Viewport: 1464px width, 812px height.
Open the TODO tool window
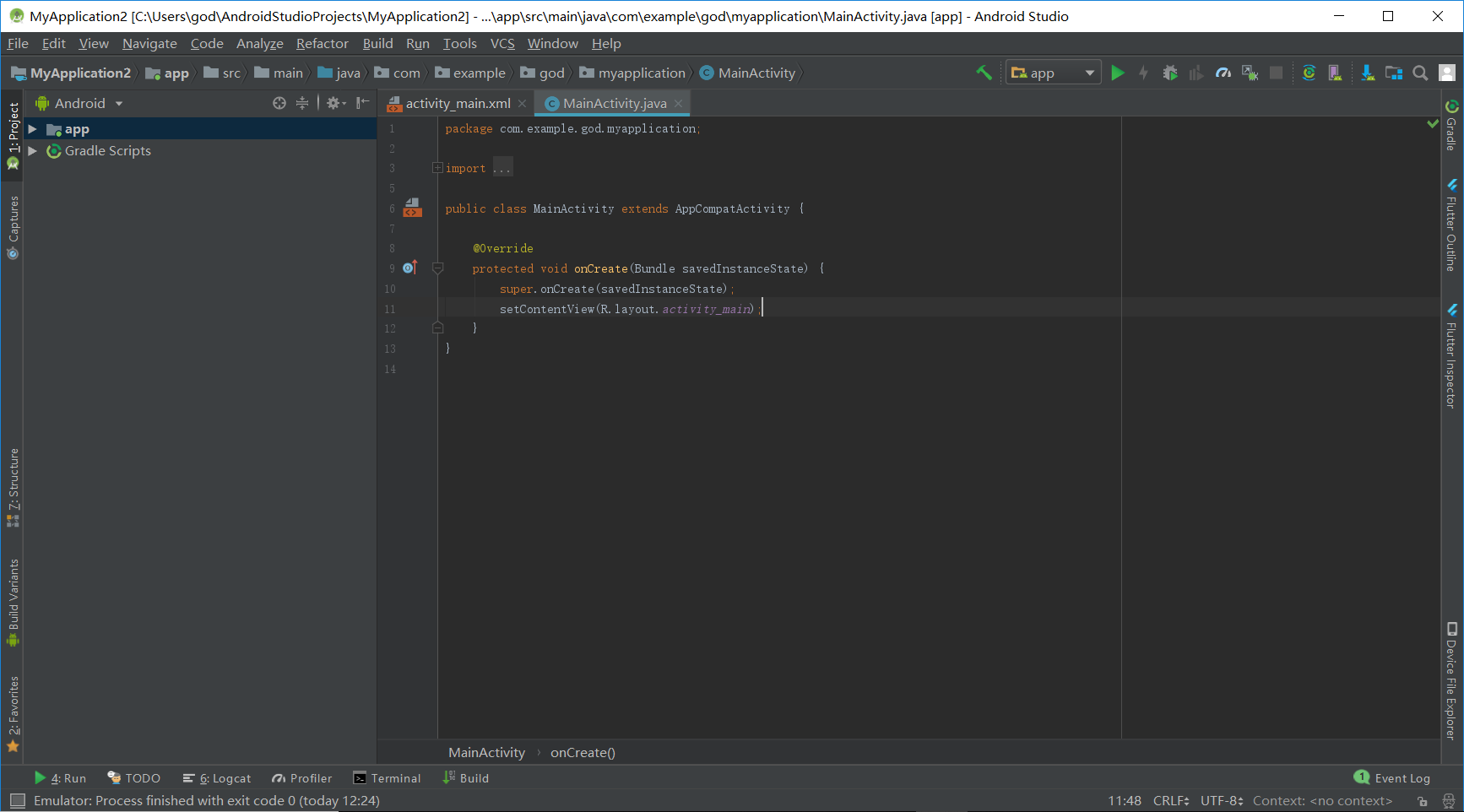tap(133, 778)
